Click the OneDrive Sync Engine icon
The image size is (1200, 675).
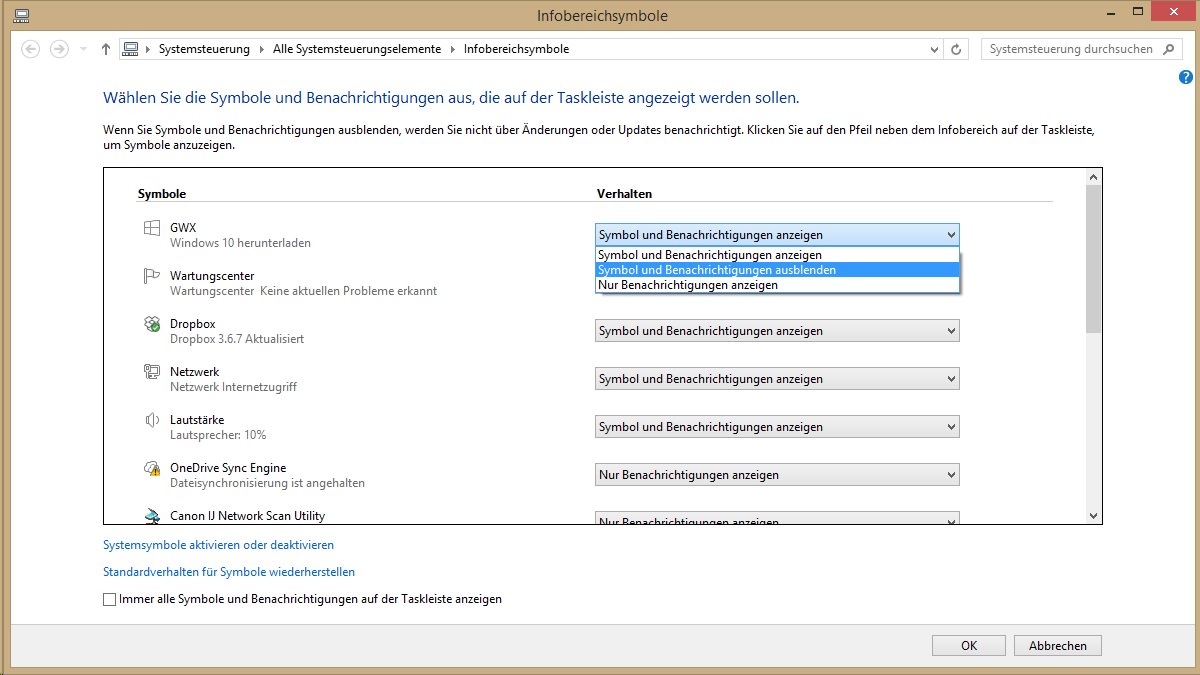coord(152,468)
